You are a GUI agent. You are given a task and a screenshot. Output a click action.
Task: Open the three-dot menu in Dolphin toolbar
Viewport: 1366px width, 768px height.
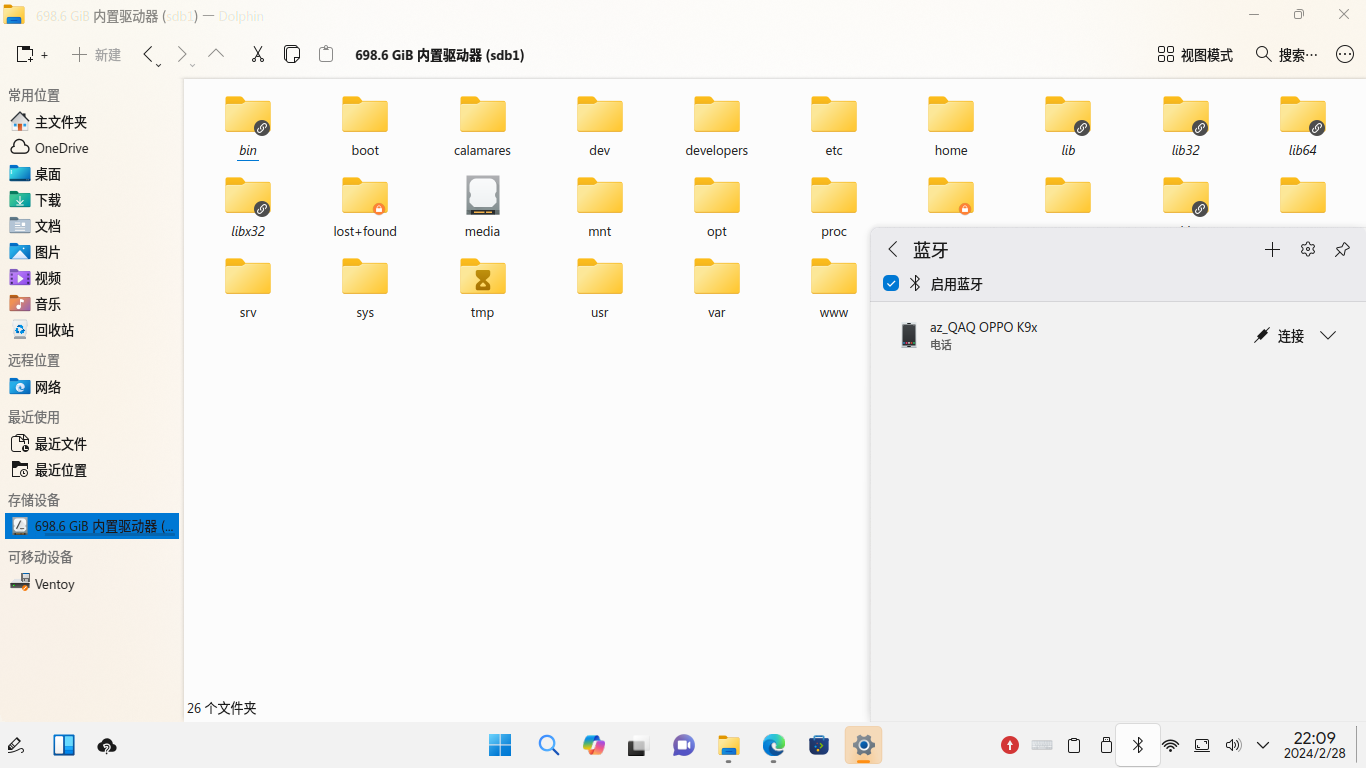coord(1345,55)
